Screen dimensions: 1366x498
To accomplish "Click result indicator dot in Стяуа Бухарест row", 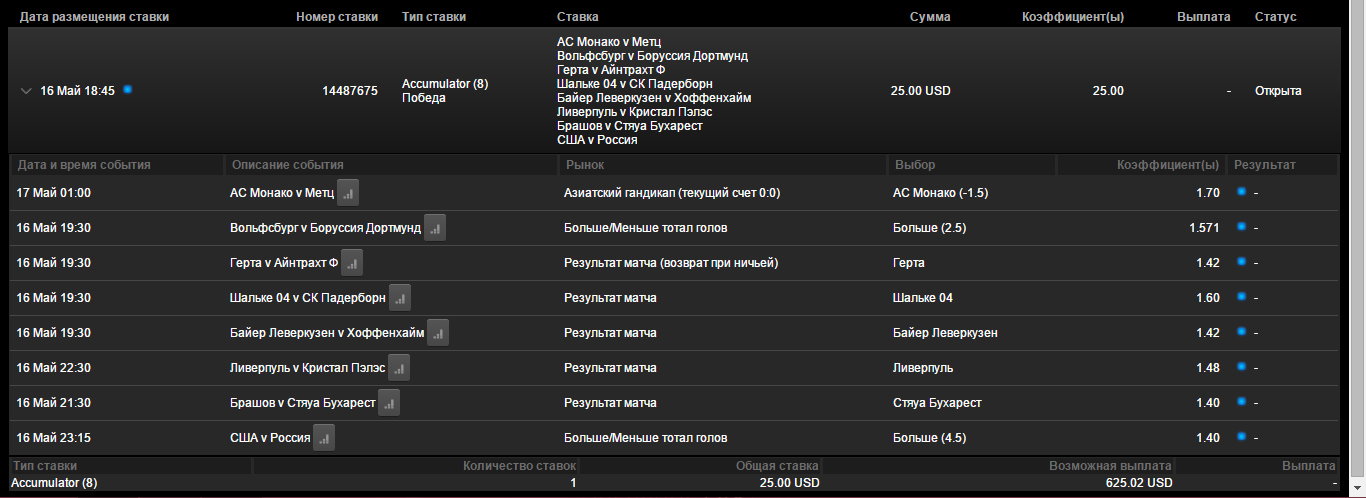I will point(1242,402).
